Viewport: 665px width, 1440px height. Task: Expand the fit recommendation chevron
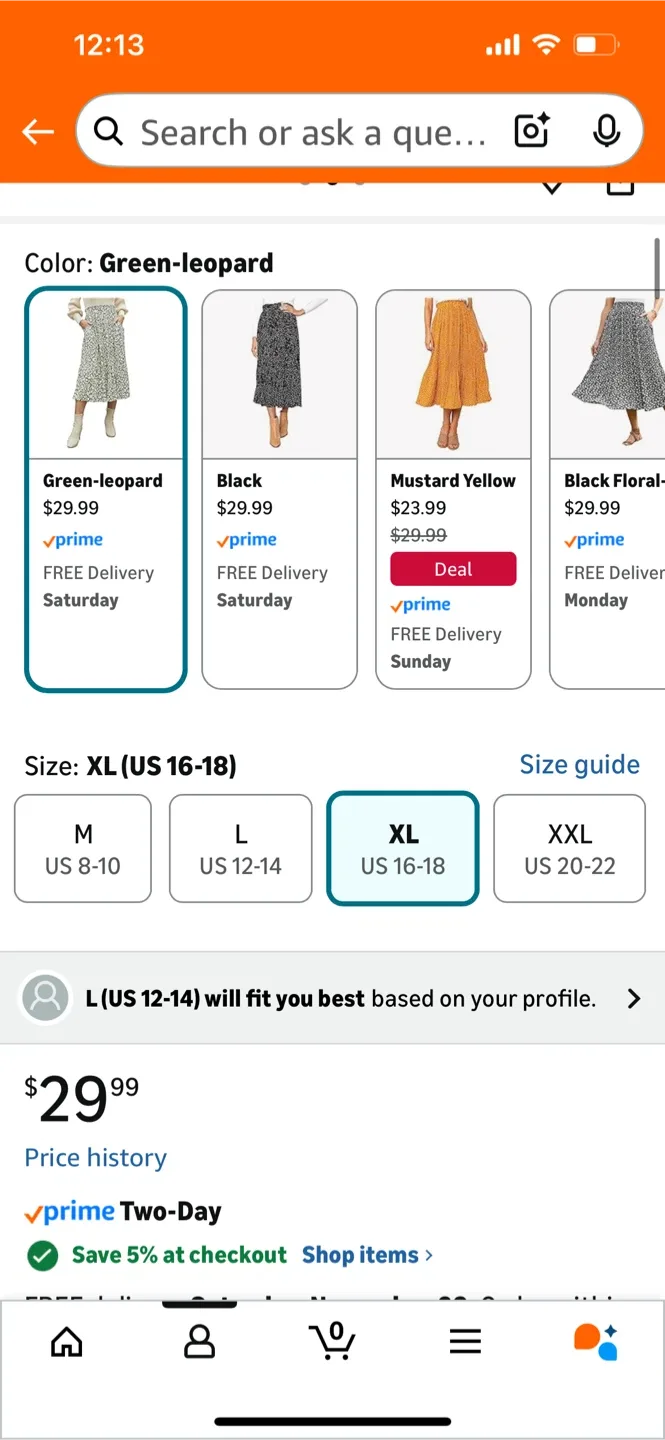633,997
